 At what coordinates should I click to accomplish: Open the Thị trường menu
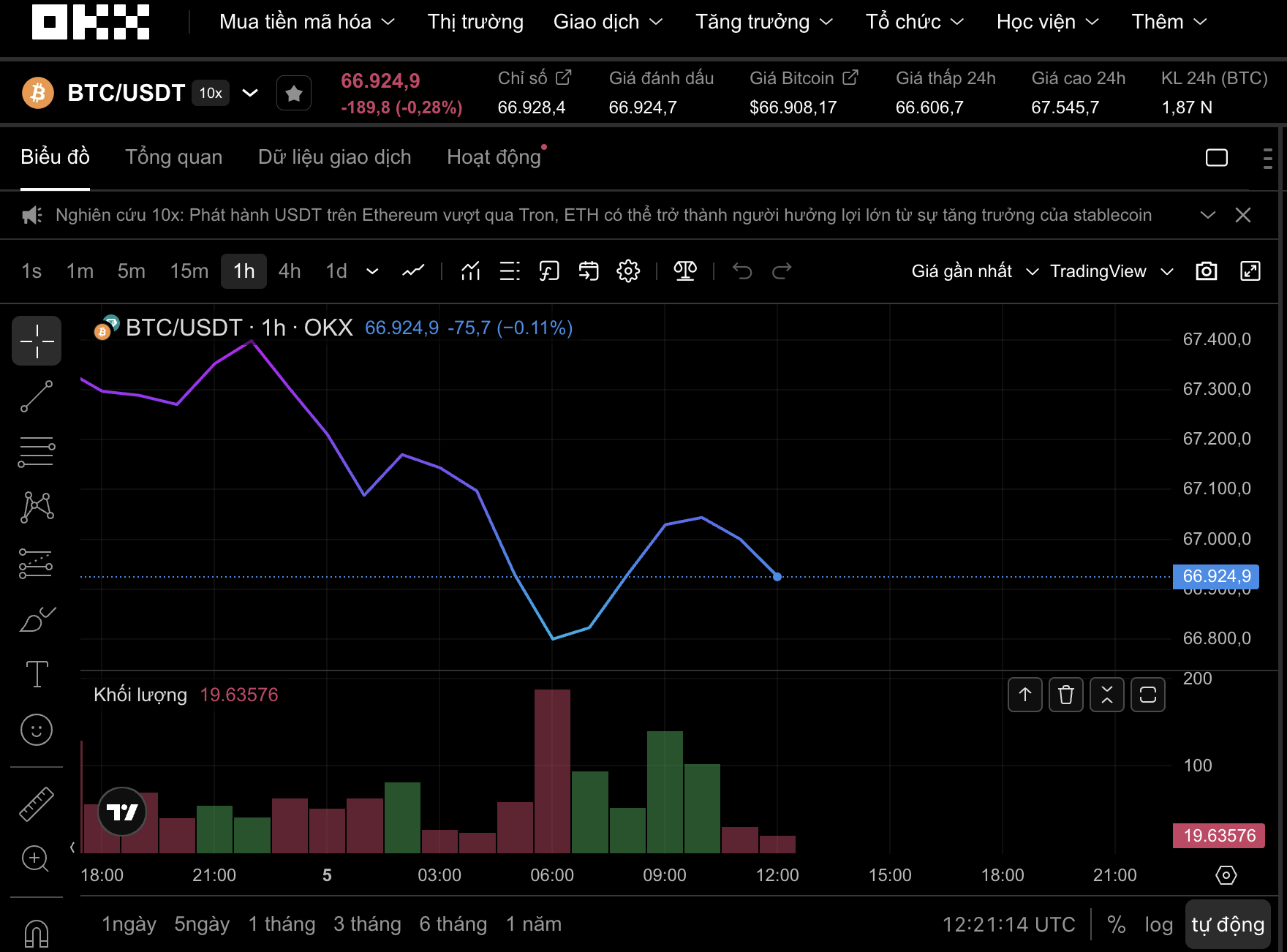pyautogui.click(x=475, y=22)
